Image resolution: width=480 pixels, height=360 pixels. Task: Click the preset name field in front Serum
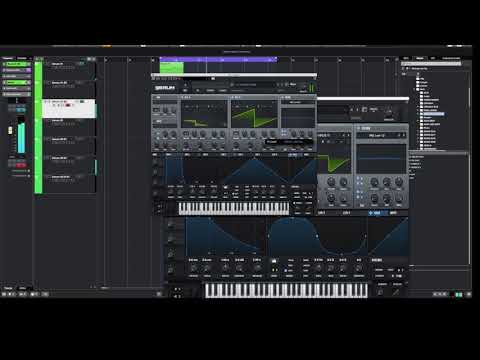tap(253, 85)
